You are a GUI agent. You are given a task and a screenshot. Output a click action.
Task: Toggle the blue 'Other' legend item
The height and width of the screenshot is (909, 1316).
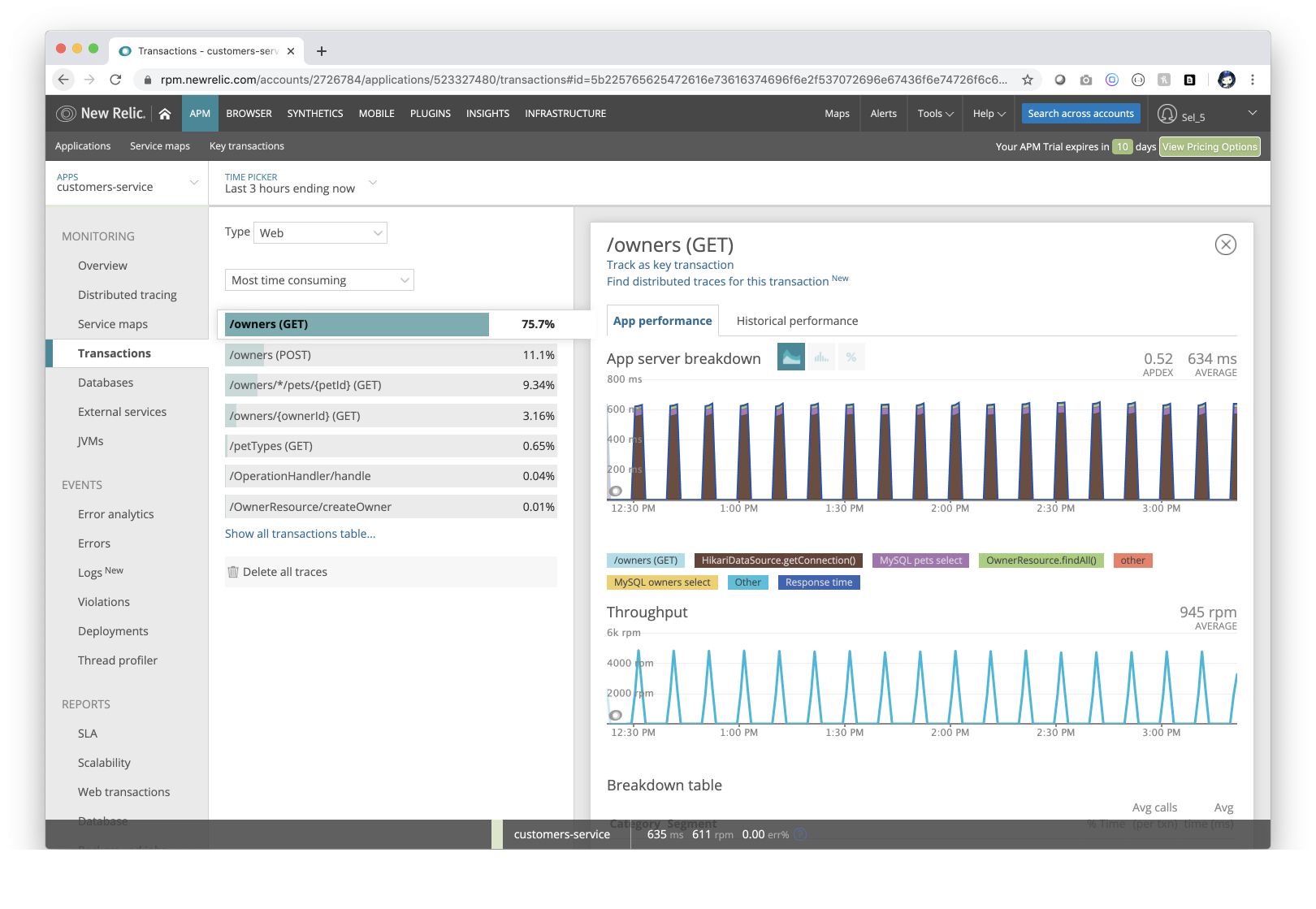pos(747,582)
